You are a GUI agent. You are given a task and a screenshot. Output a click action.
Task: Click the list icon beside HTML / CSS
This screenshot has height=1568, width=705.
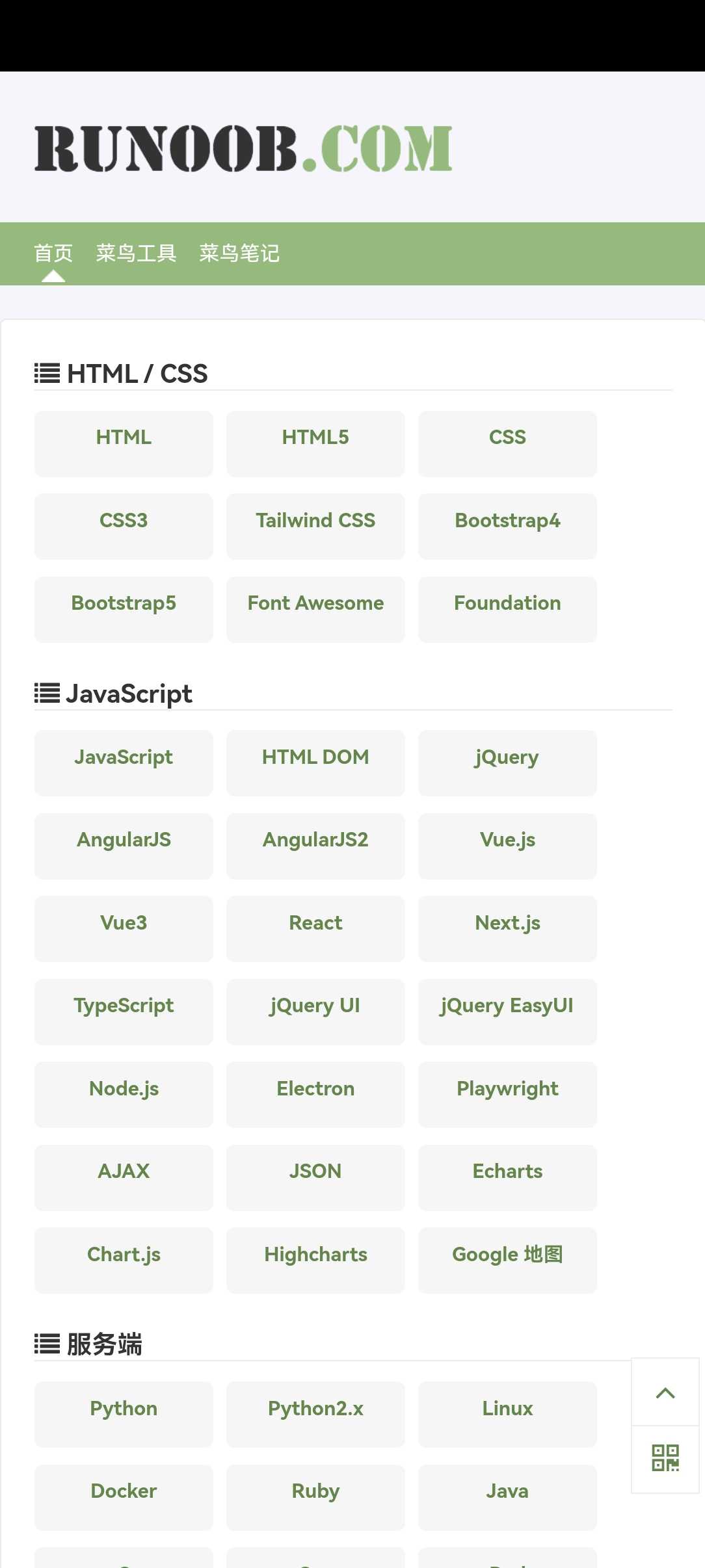click(x=47, y=373)
